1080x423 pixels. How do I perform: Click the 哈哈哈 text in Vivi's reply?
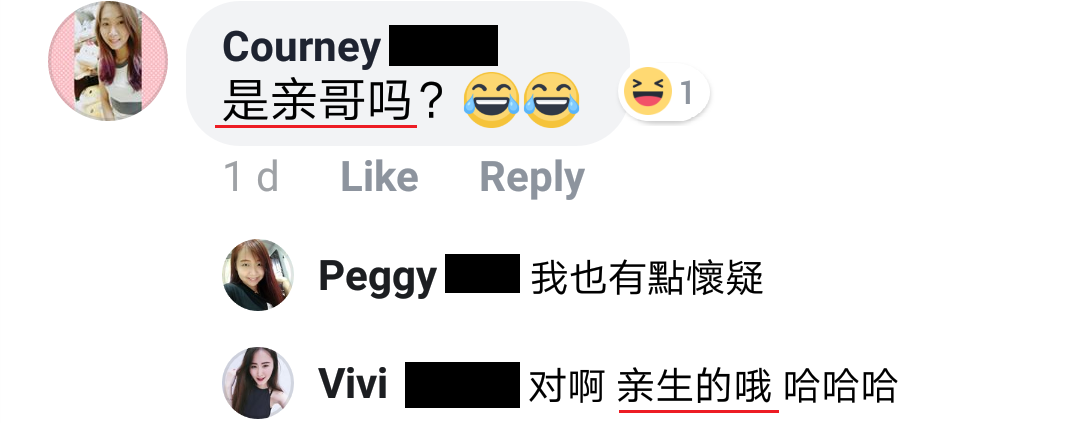pyautogui.click(x=840, y=386)
